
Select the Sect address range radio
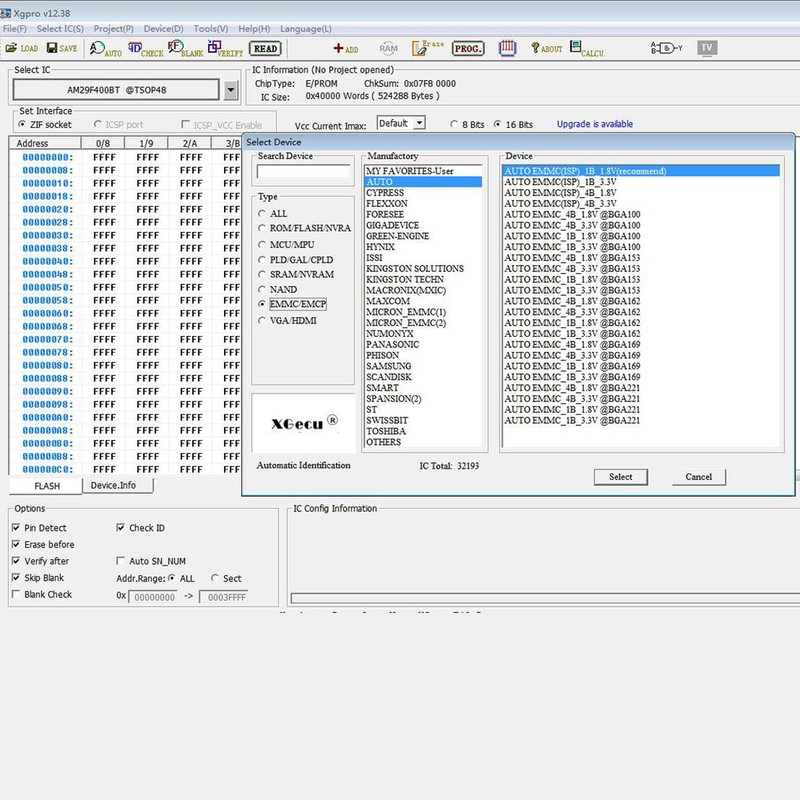point(215,578)
